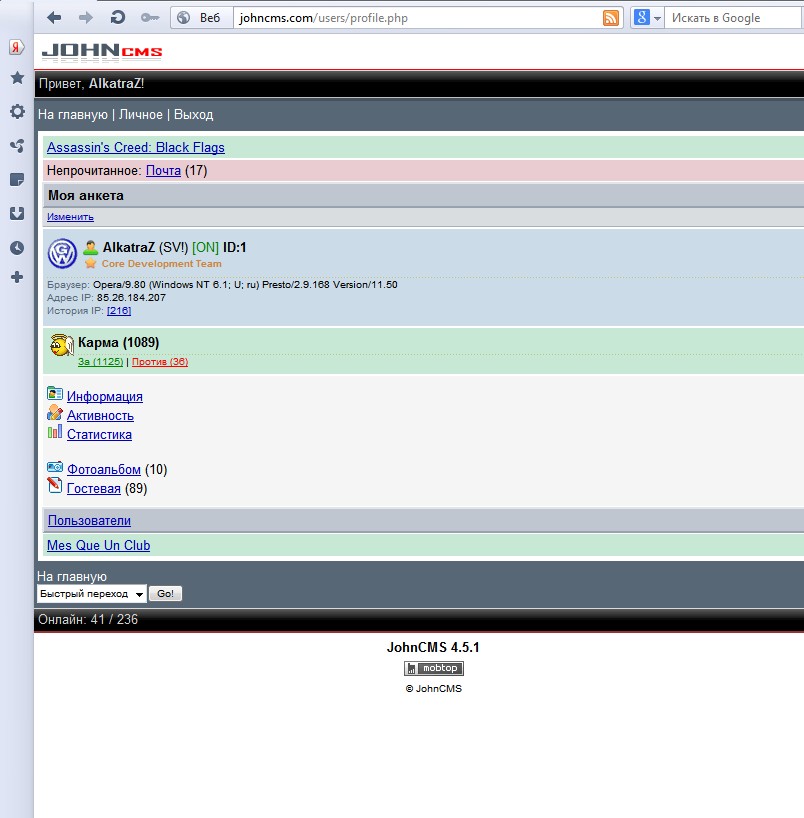Click IP address 85.26.184.207
Screen dimensions: 804x818
[131, 297]
